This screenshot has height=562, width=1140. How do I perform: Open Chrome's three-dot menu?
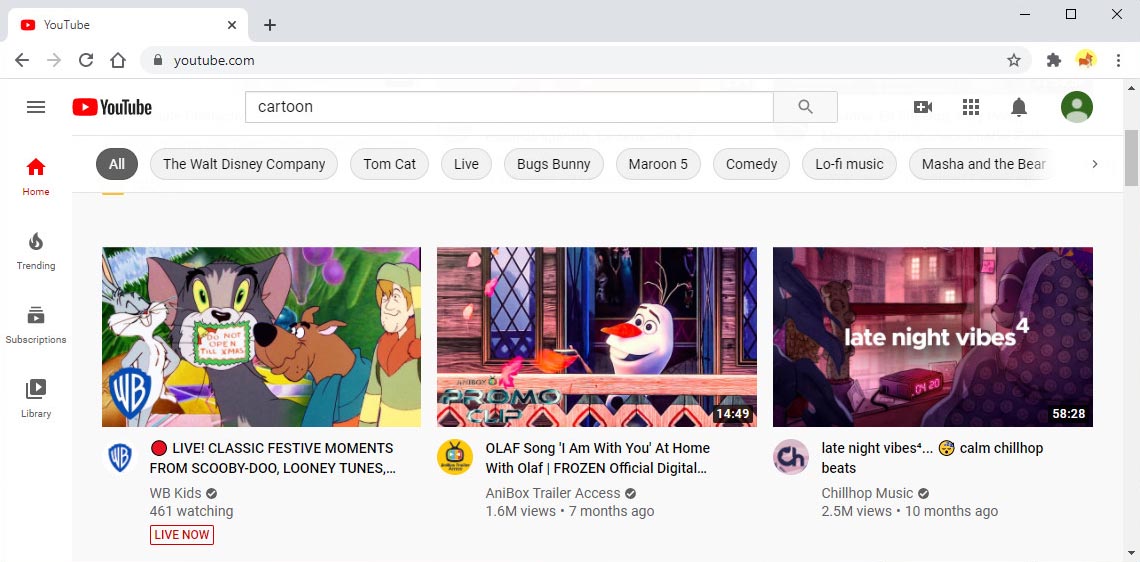point(1118,60)
